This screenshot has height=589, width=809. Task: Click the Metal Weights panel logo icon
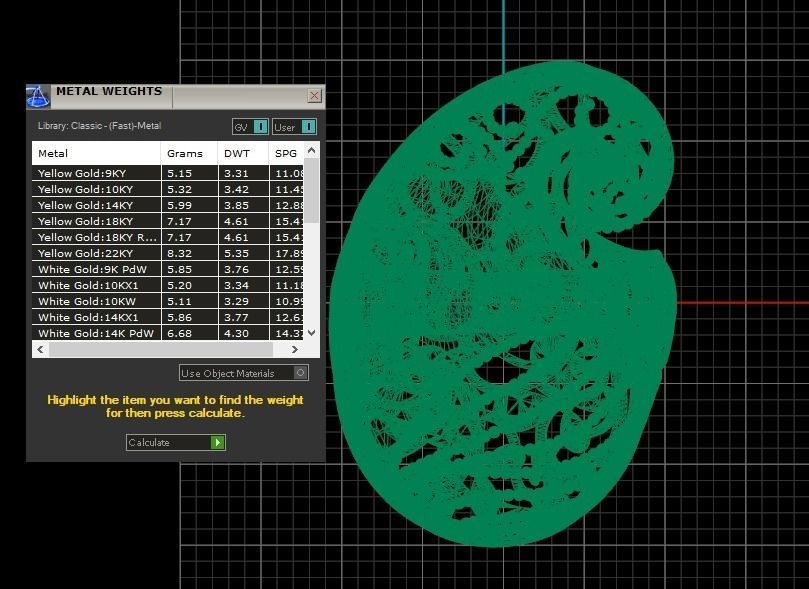coord(38,96)
